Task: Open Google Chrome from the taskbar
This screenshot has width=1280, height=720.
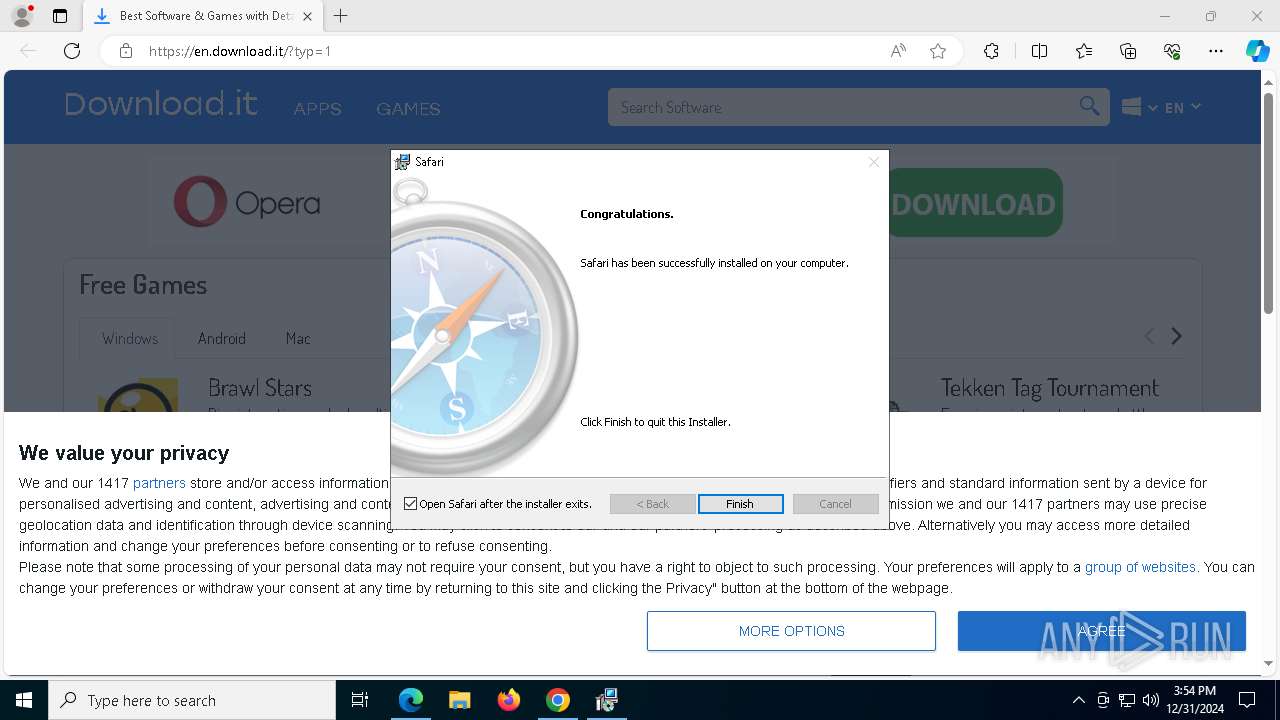Action: click(x=558, y=700)
